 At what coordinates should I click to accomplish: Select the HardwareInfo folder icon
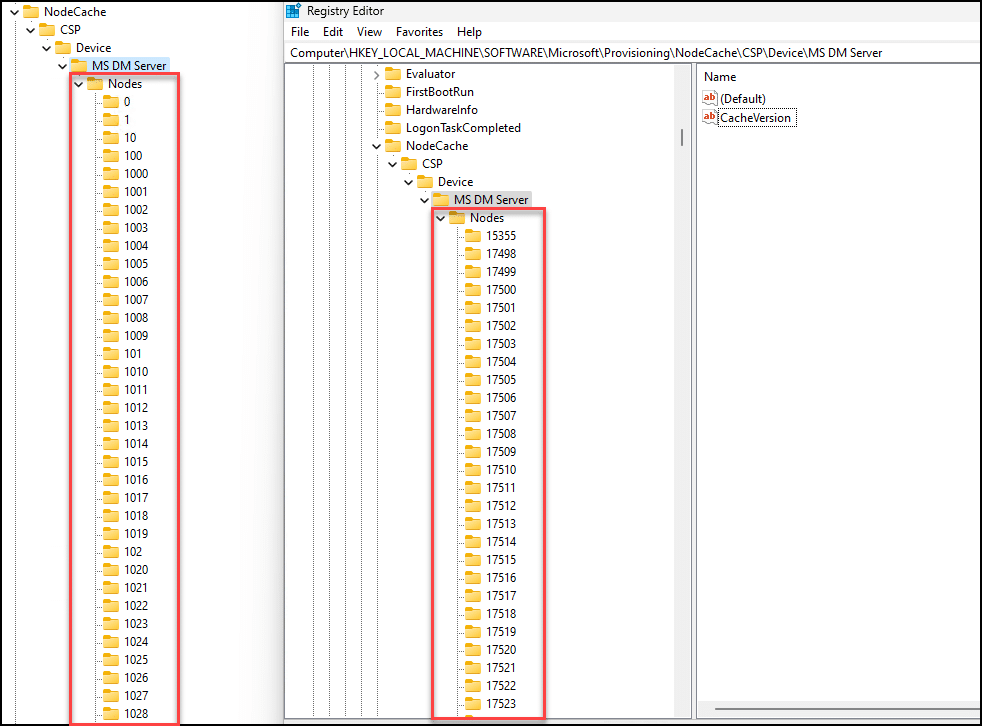(393, 110)
